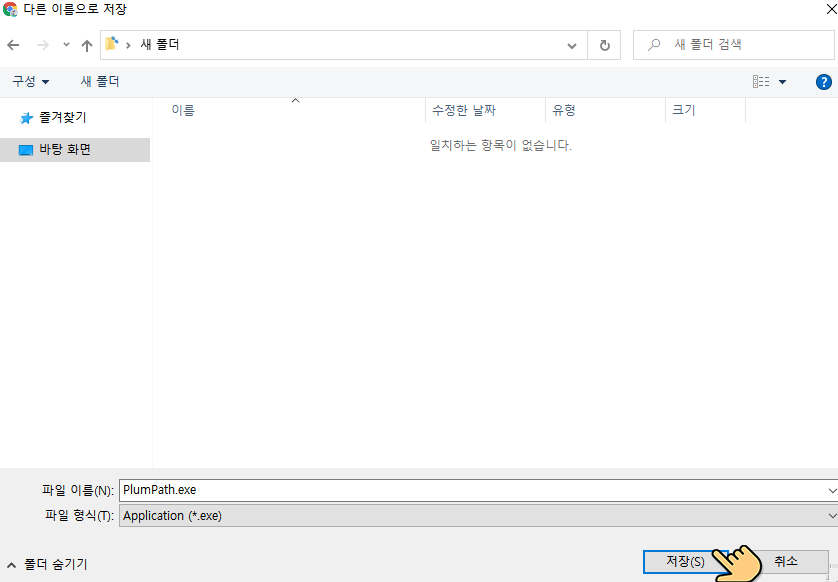Viewport: 838px width, 582px height.
Task: Open the view options dropdown arrow
Action: (782, 82)
